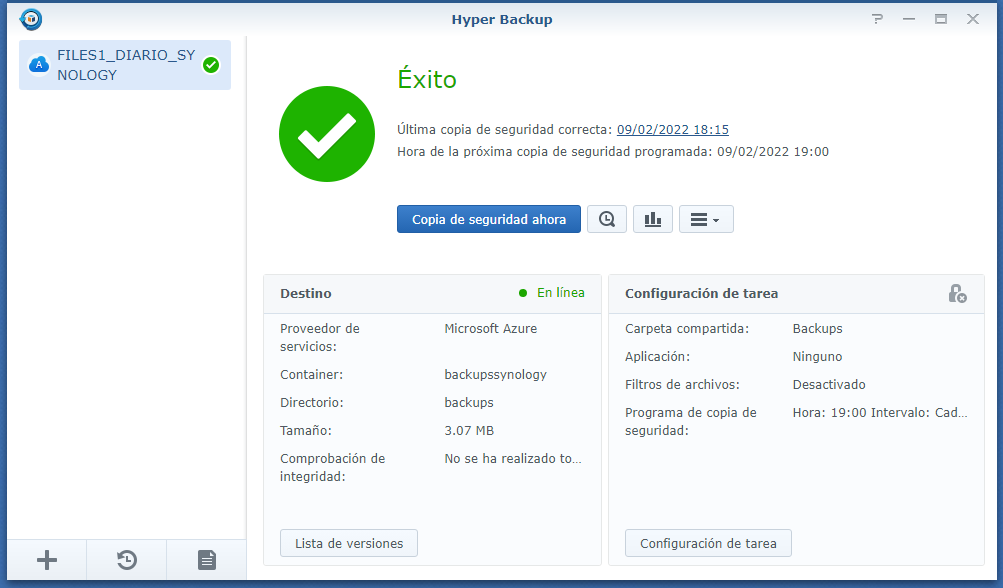Open the restore icon at bottom panel
Viewport: 1003px width, 588px height.
125,560
